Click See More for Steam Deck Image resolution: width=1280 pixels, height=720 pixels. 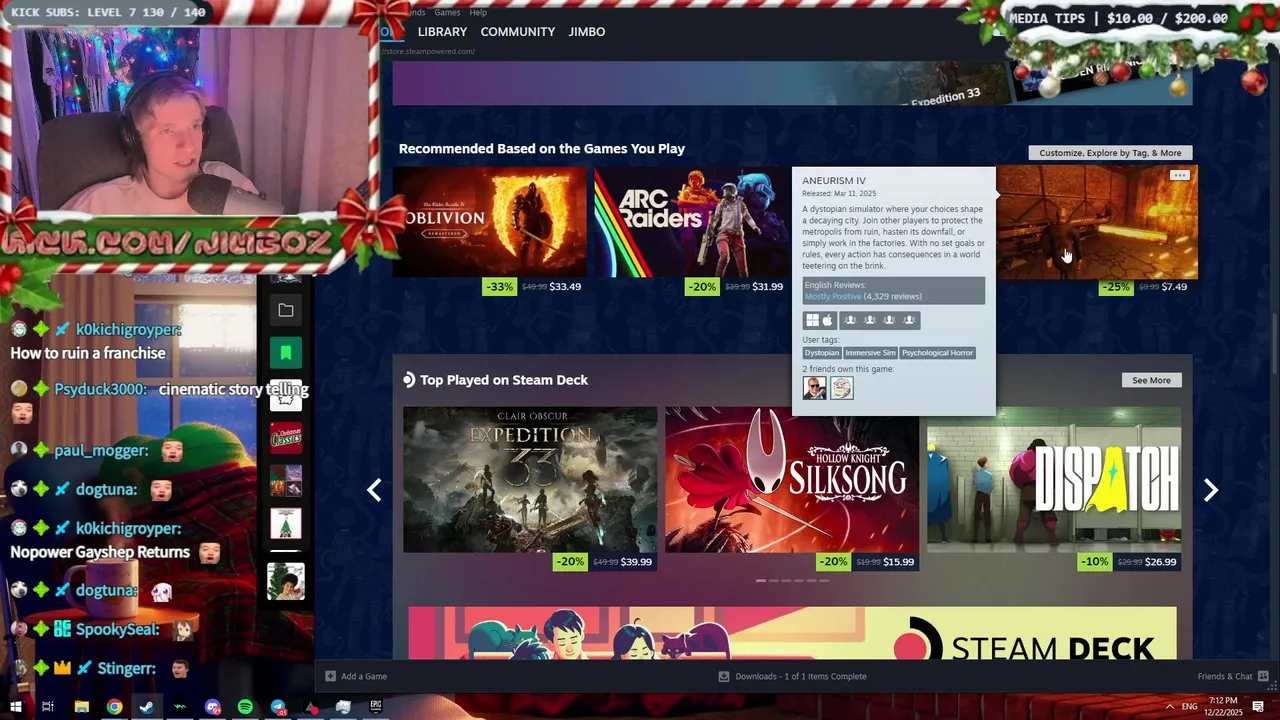coord(1151,380)
